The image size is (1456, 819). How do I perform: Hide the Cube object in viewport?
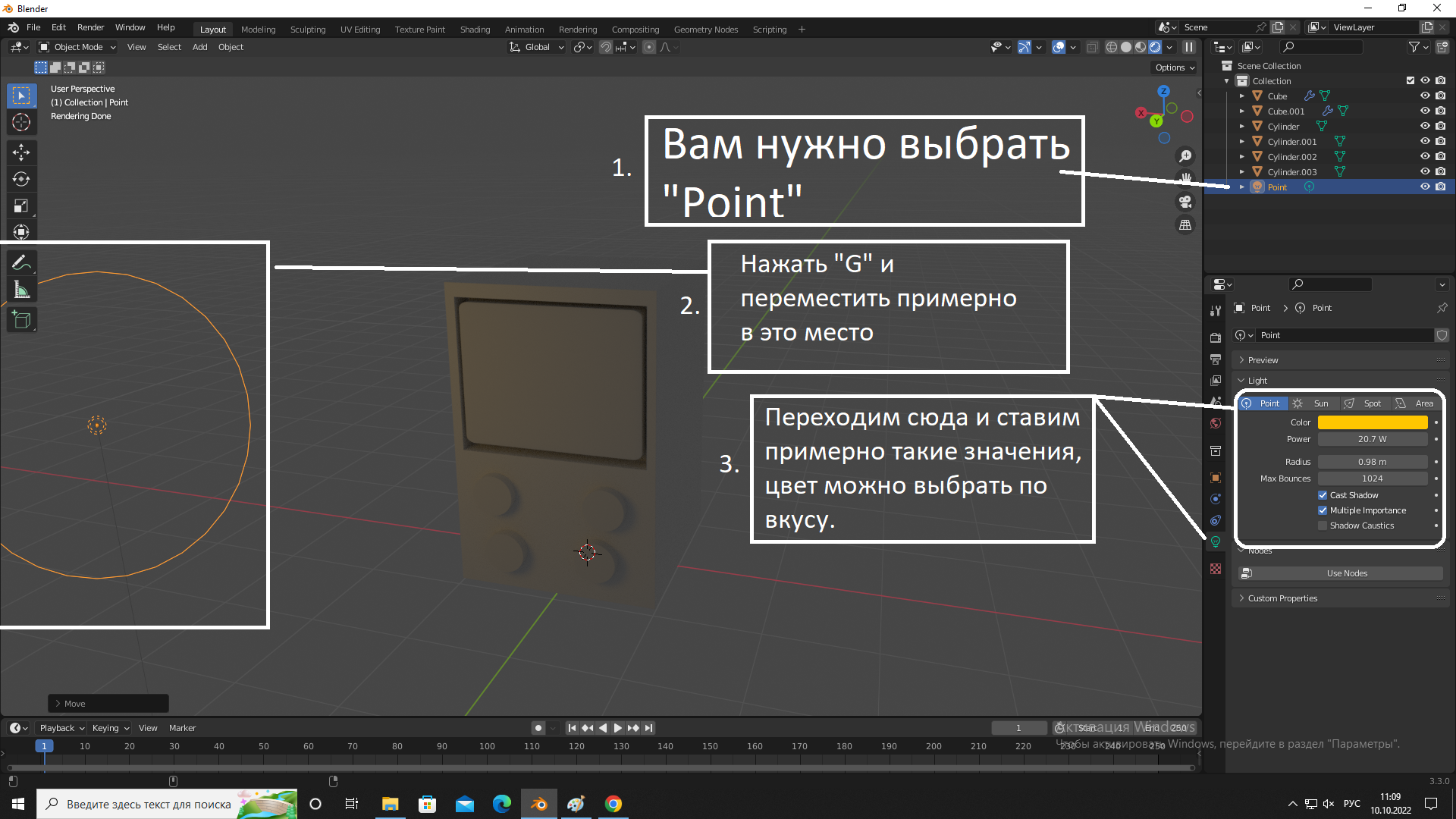pos(1425,96)
